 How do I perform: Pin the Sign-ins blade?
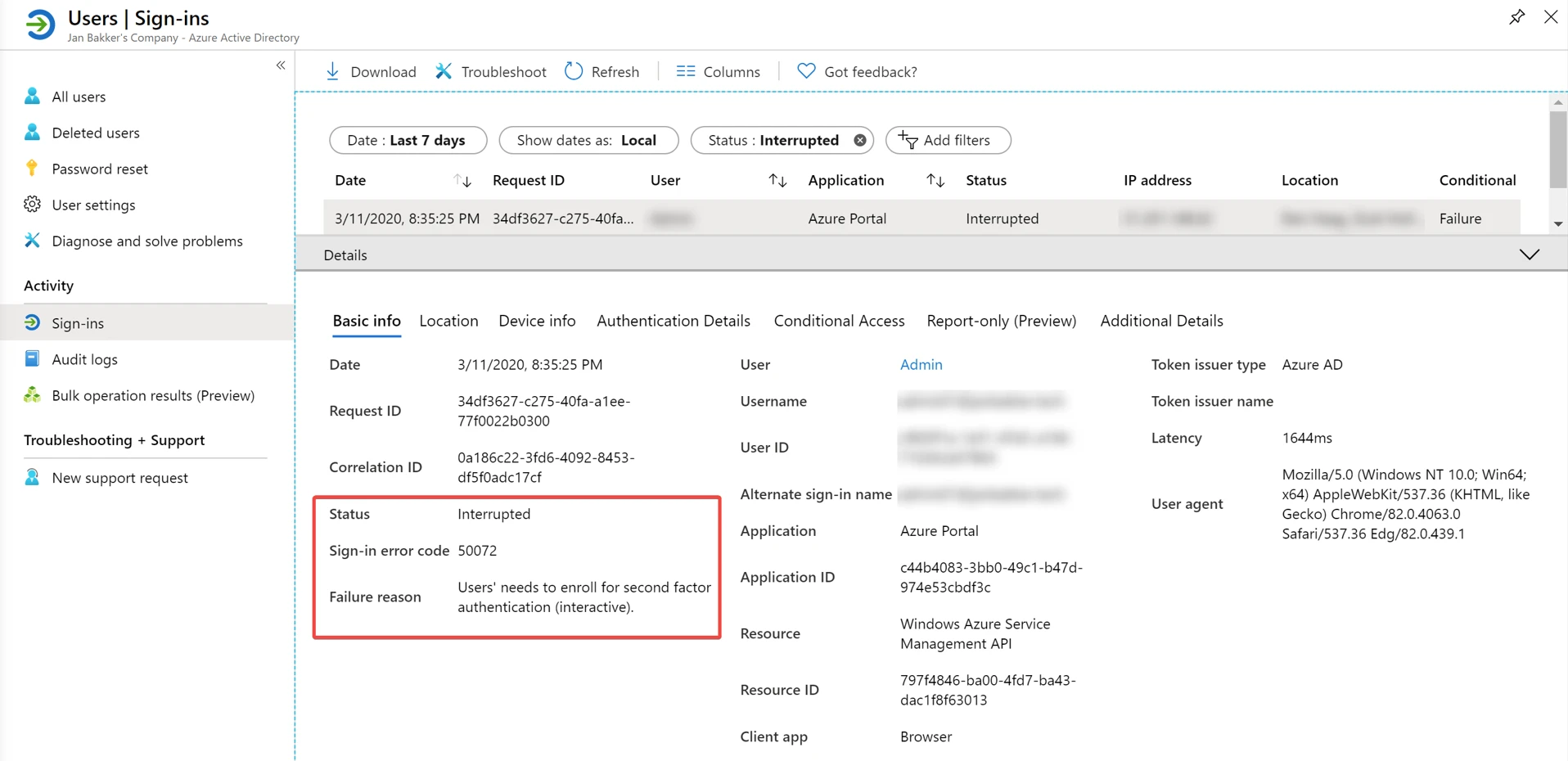point(1516,17)
